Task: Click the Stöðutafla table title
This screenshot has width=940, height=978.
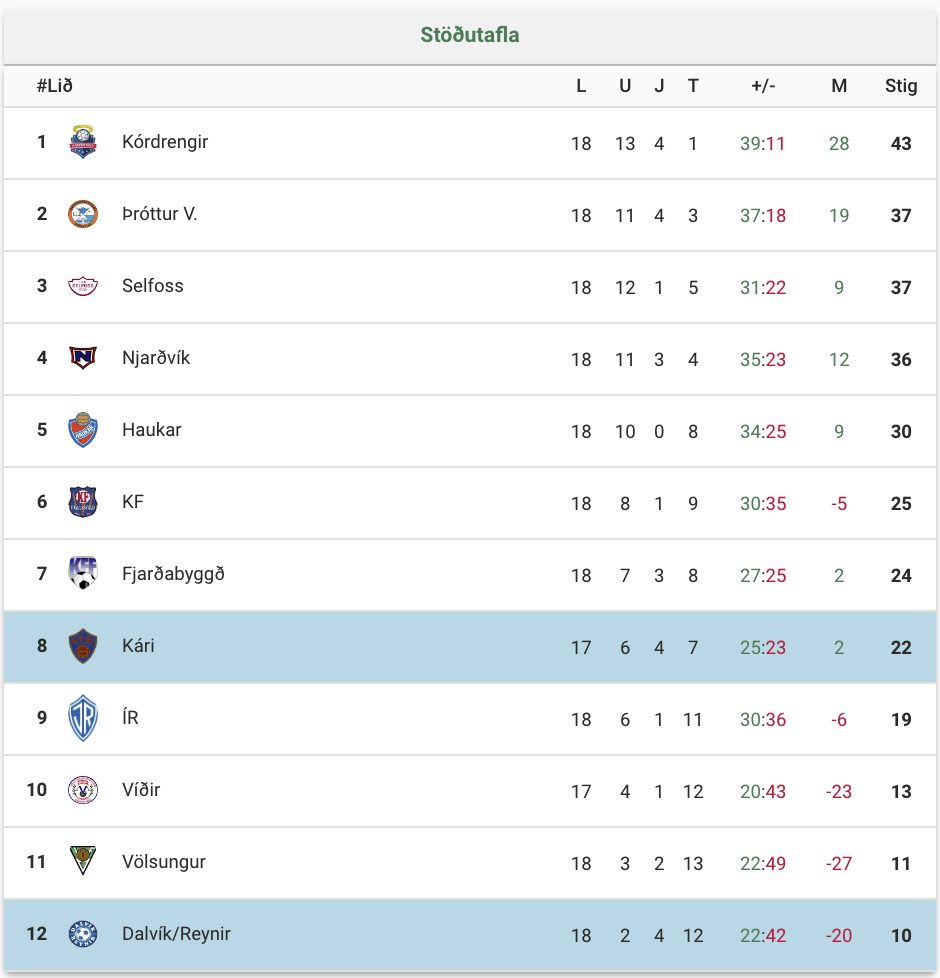Action: (x=470, y=35)
